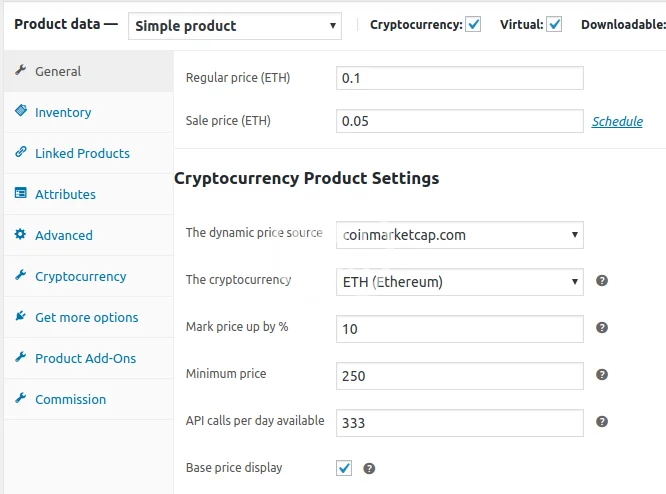
Task: Click the wrench icon beside General
Action: 20,71
